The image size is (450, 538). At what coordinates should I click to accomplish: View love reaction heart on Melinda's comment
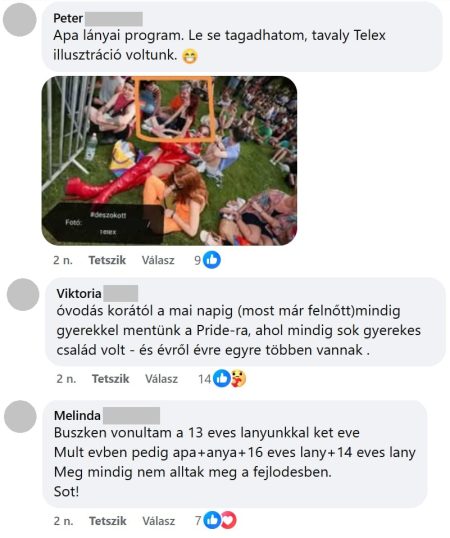[228, 520]
